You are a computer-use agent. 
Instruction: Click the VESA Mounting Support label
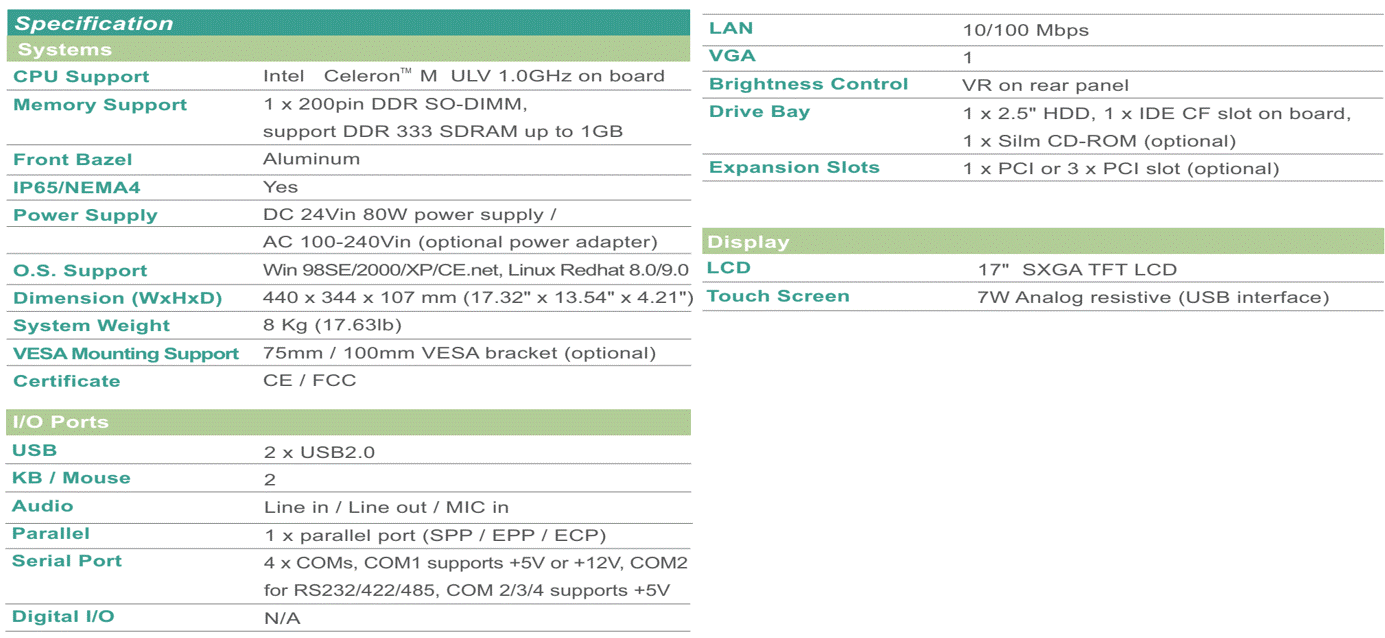[x=126, y=354]
